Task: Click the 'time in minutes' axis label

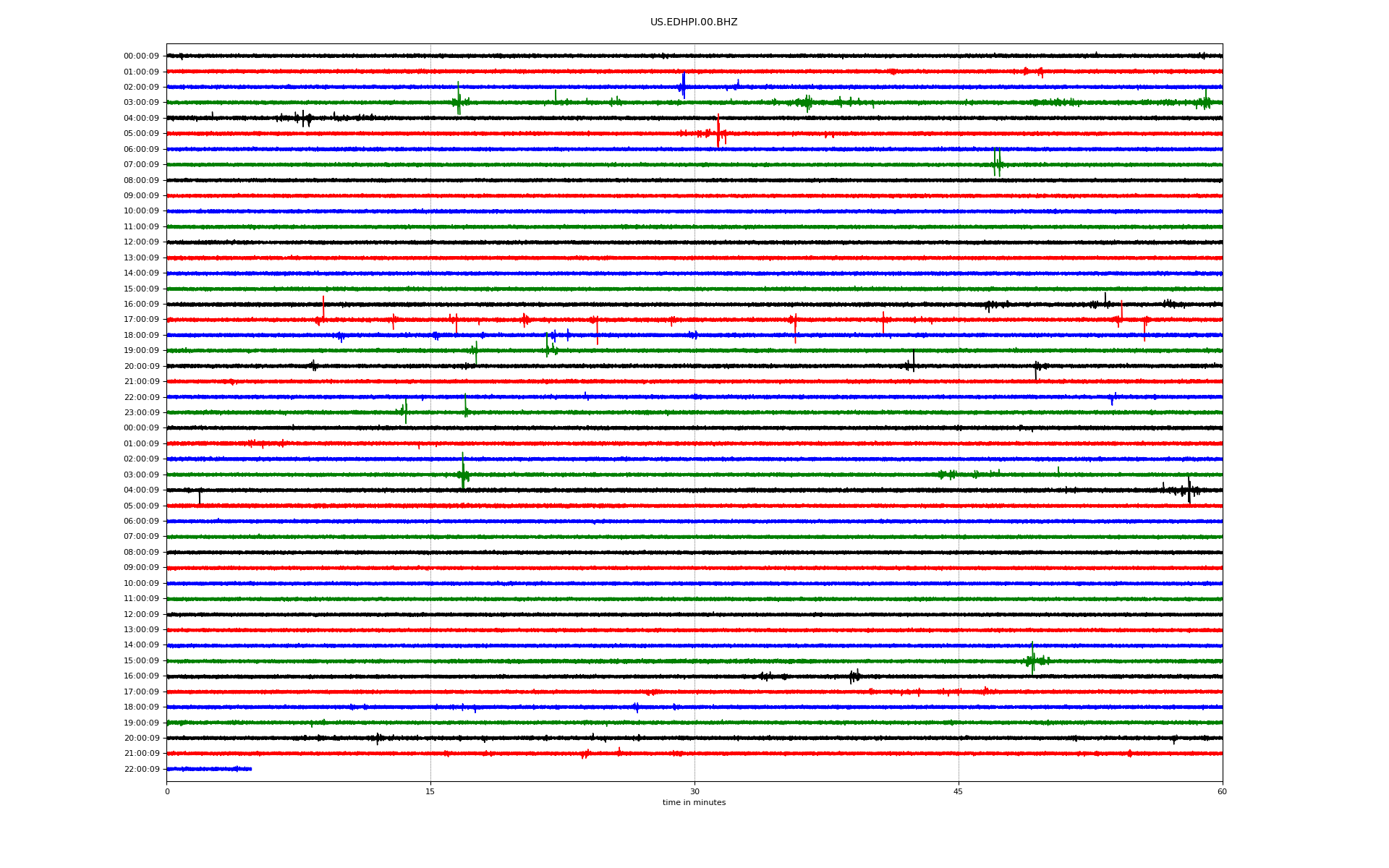Action: point(693,803)
